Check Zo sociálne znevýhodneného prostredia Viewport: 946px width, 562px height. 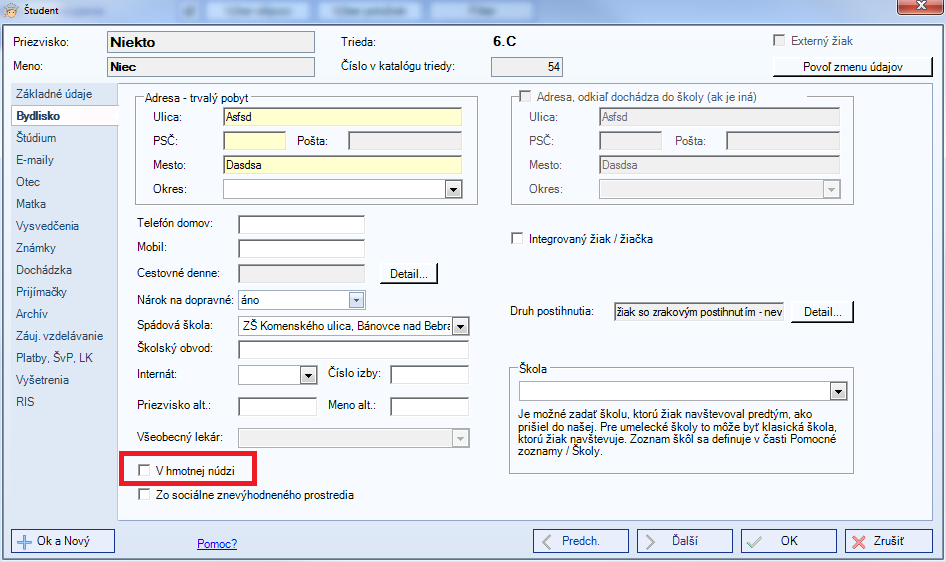145,494
